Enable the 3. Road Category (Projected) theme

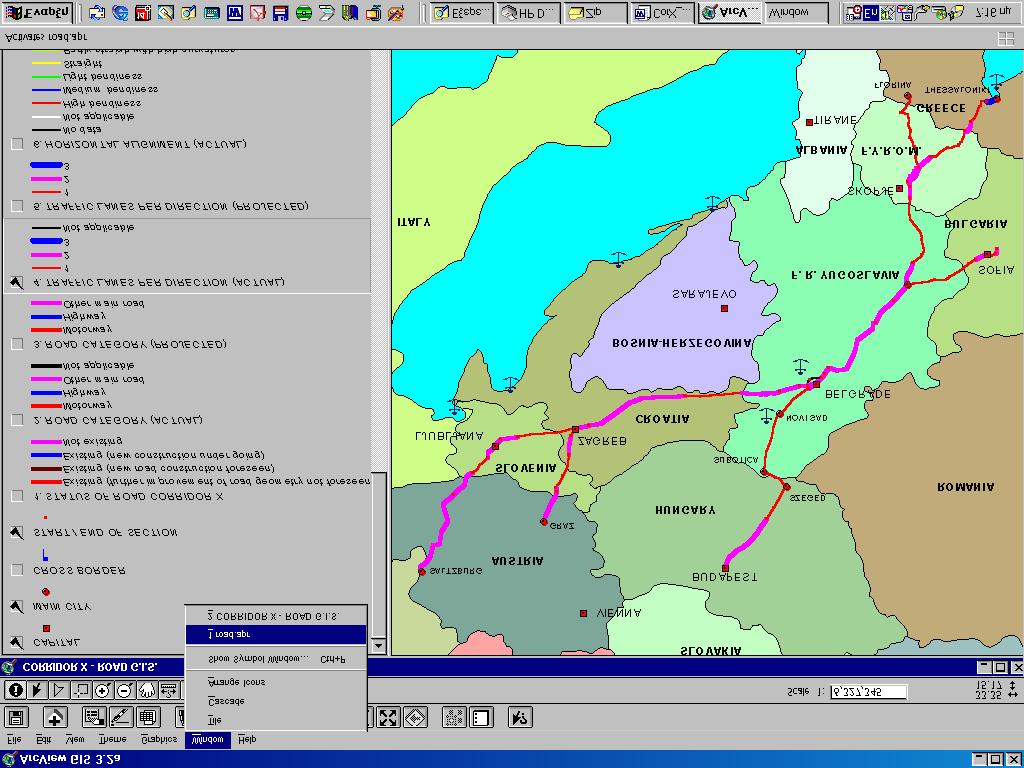click(x=18, y=344)
